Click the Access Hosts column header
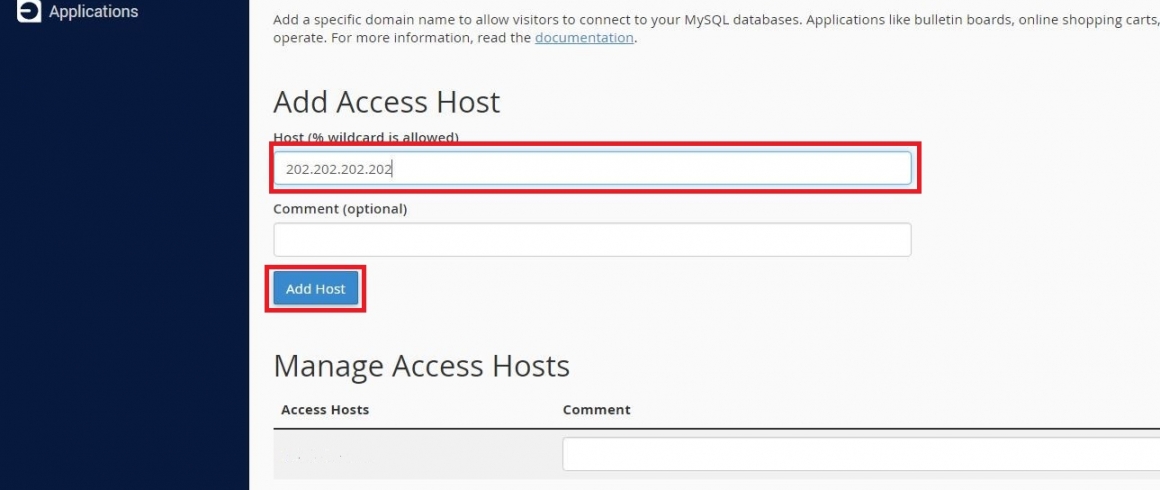Screen dimensions: 1160x490 tap(325, 409)
